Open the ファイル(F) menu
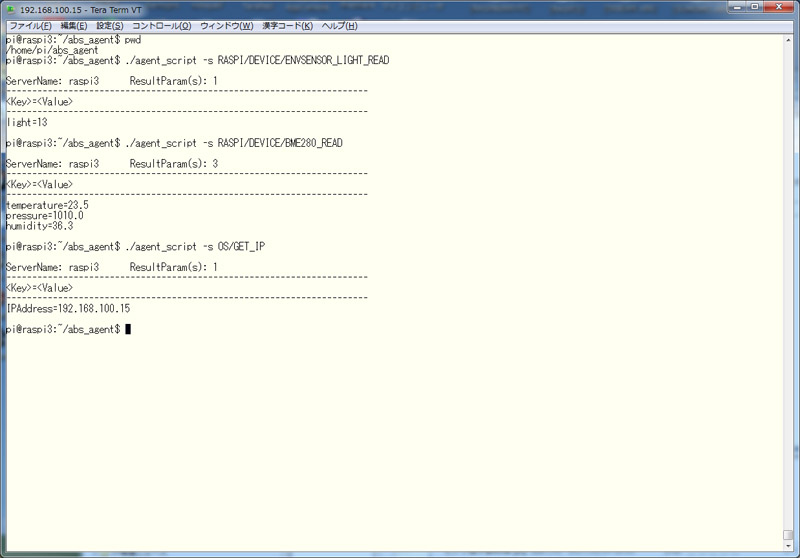800x558 pixels. [x=31, y=26]
